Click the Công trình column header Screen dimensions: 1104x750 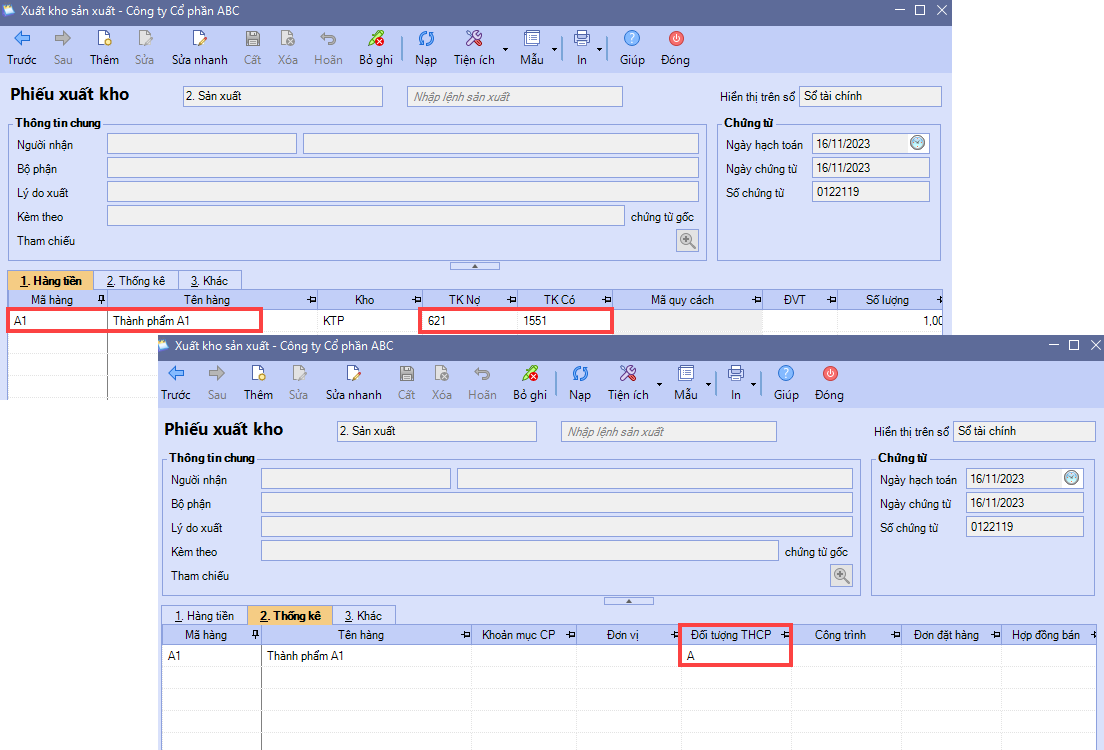(x=839, y=635)
